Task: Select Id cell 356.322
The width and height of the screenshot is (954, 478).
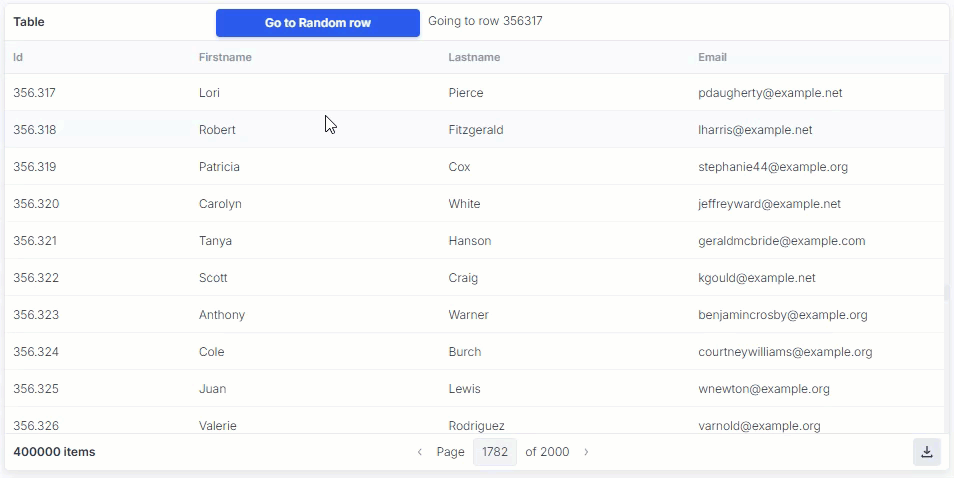Action: tap(36, 278)
